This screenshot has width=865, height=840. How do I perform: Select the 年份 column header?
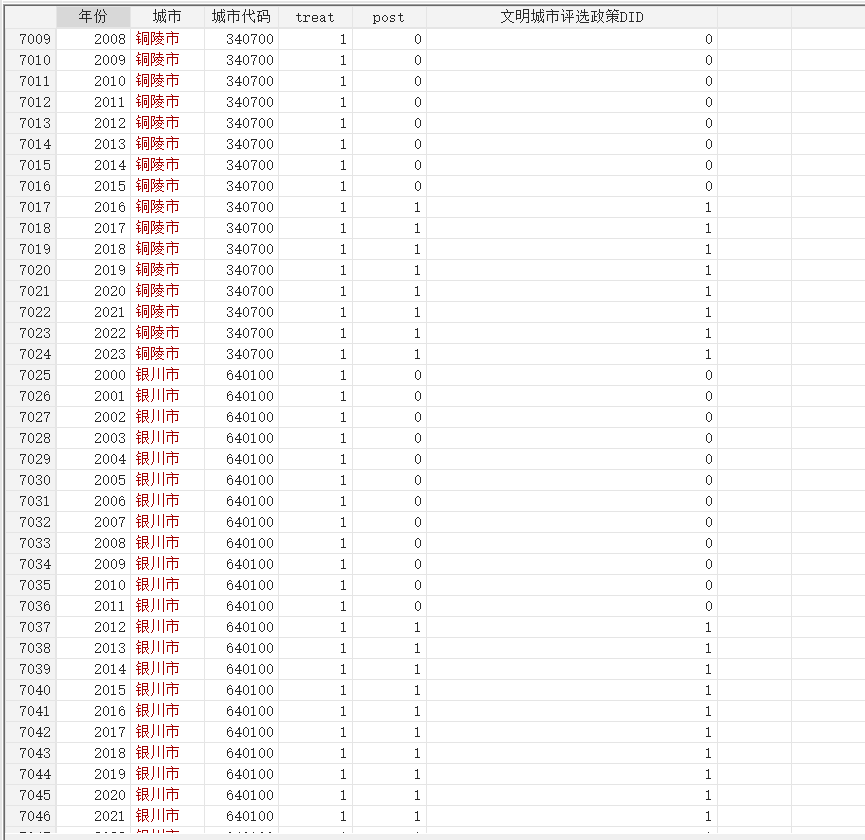point(93,17)
